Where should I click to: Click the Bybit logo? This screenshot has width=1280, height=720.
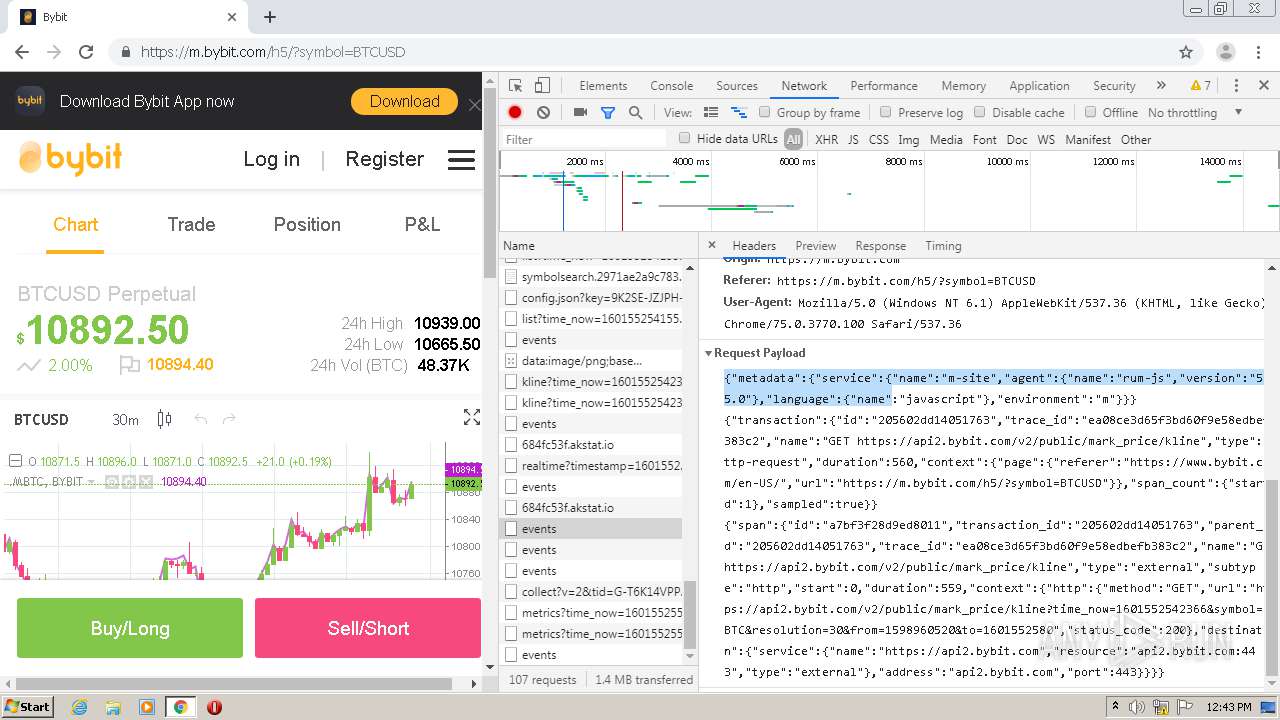coord(70,158)
